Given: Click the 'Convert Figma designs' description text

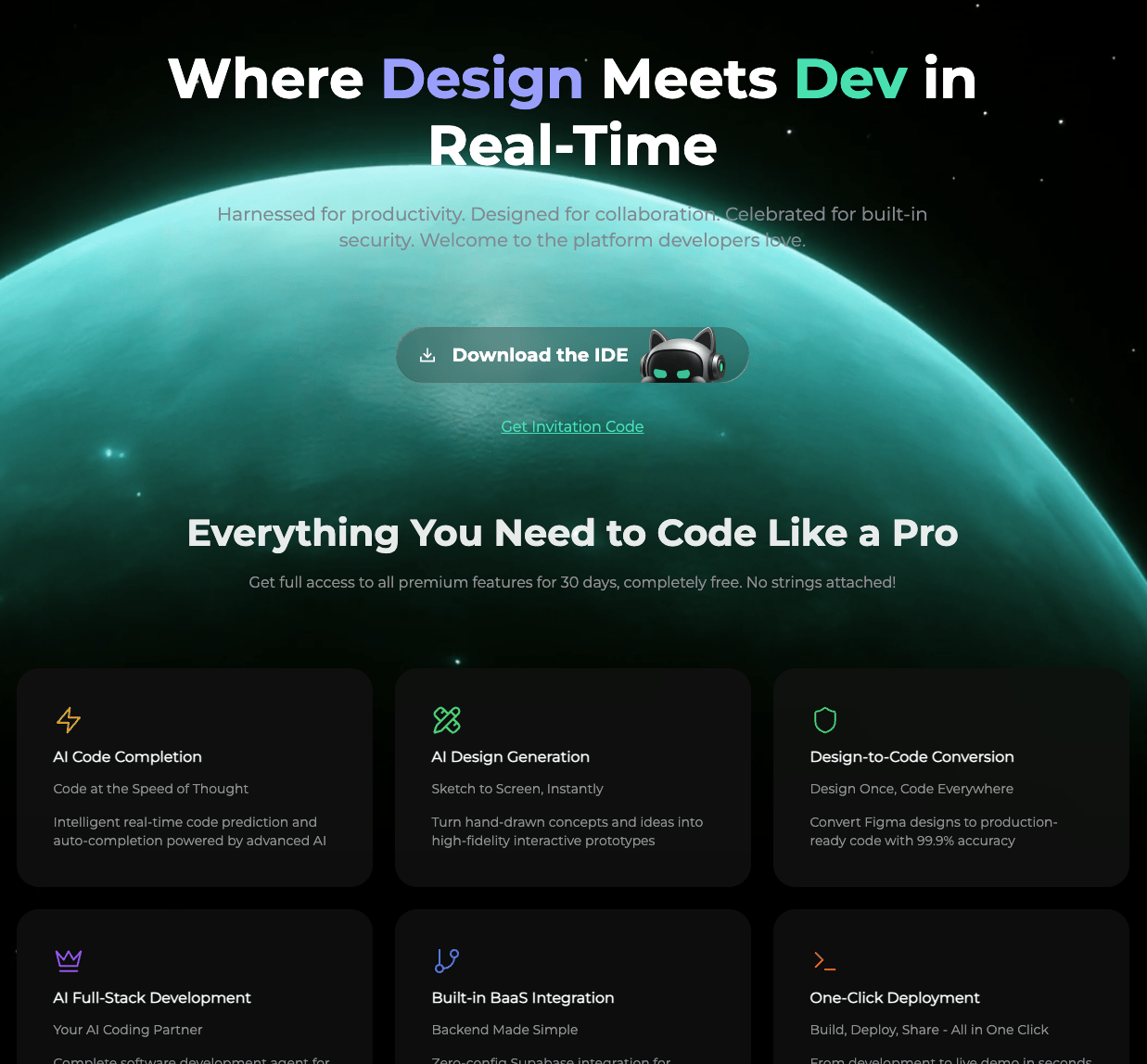Looking at the screenshot, I should coord(934,831).
